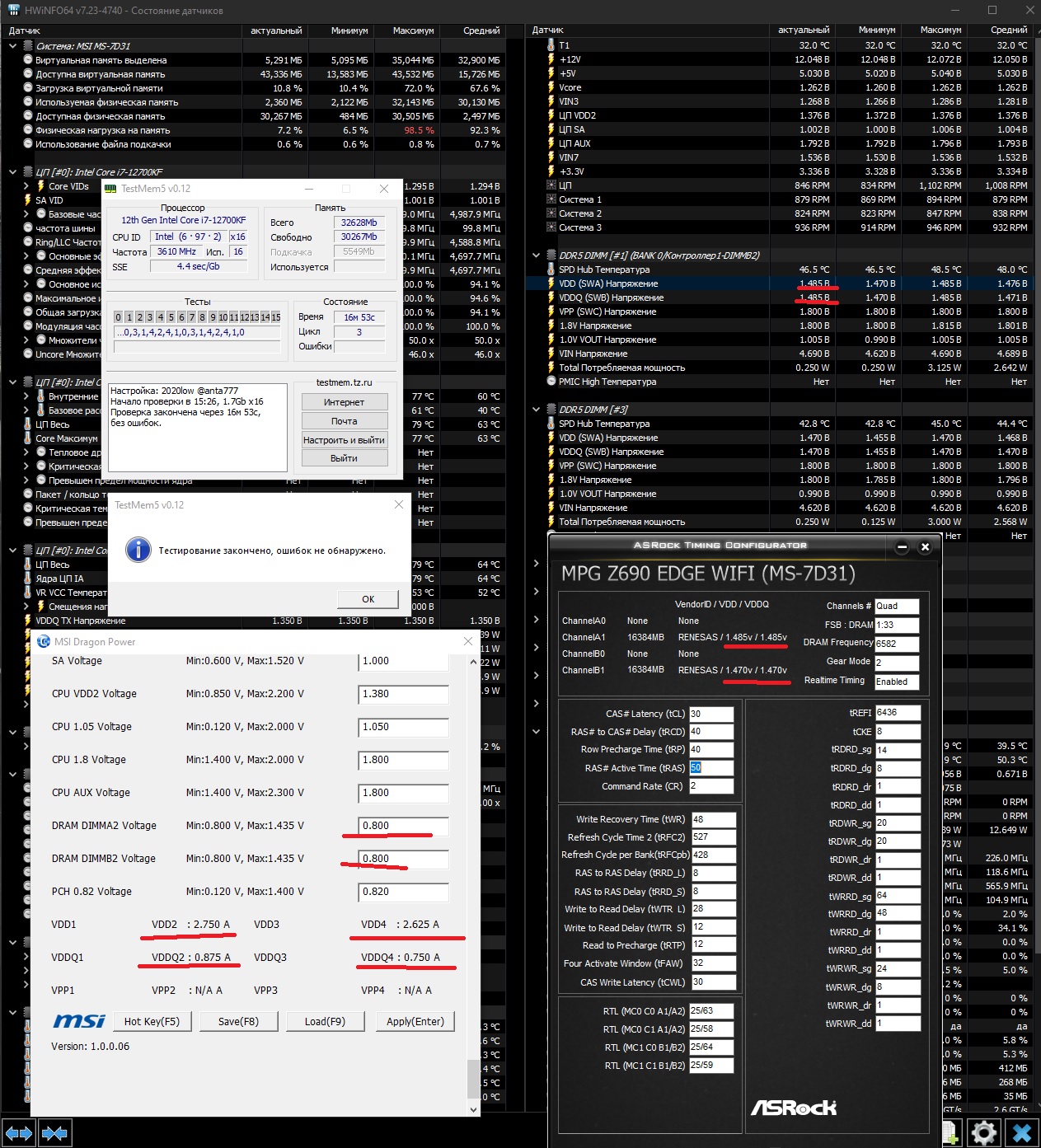Click the RAS# Active Time (tRAS) field

[x=711, y=768]
